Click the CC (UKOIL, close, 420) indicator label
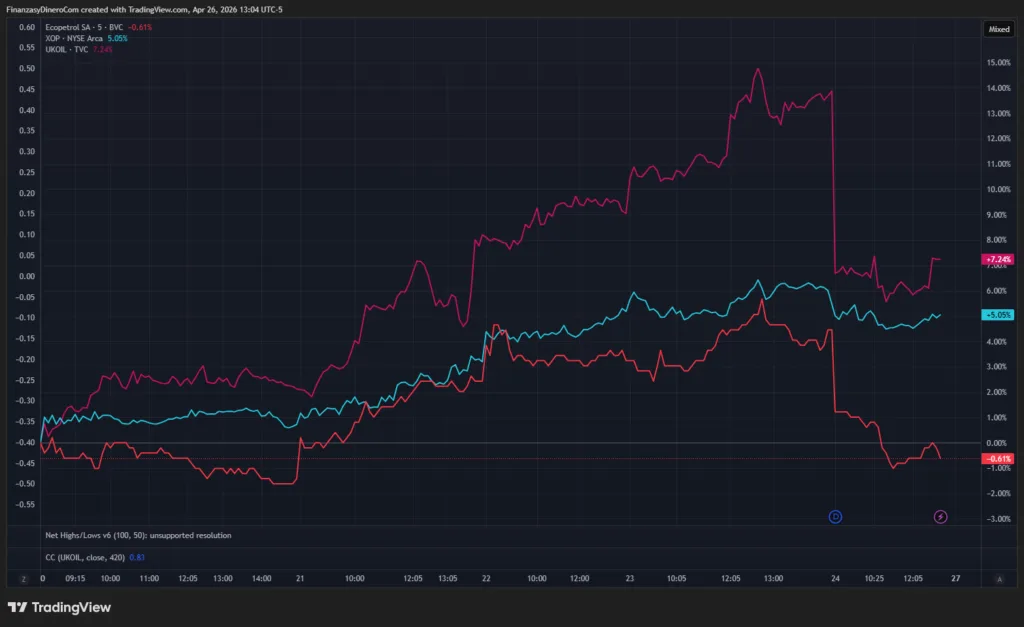The image size is (1024, 627). pyautogui.click(x=85, y=556)
